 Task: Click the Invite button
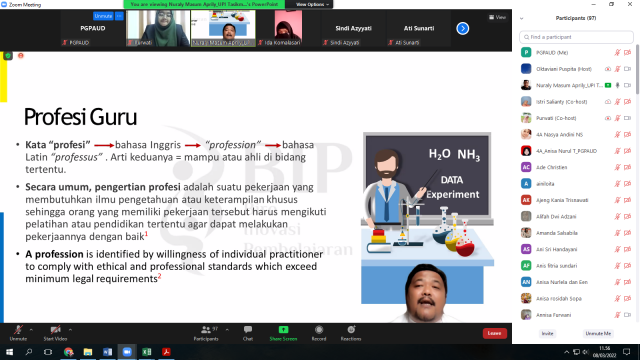(x=547, y=333)
